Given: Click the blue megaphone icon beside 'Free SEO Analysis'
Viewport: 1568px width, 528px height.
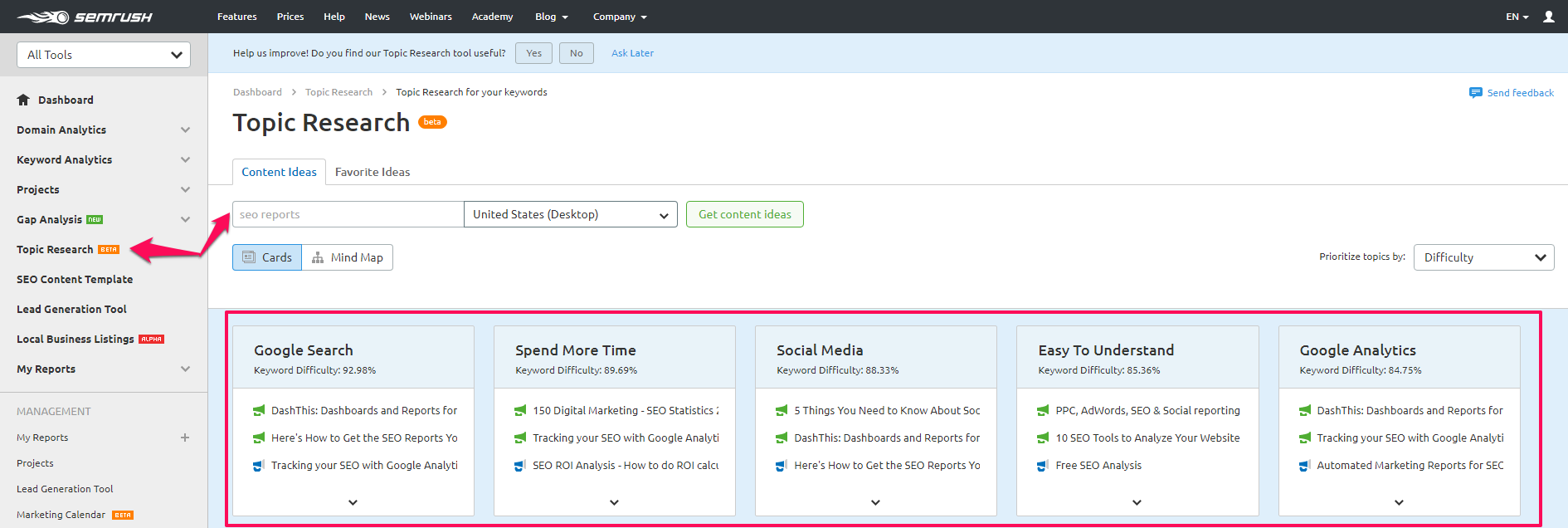Looking at the screenshot, I should click(x=1043, y=466).
